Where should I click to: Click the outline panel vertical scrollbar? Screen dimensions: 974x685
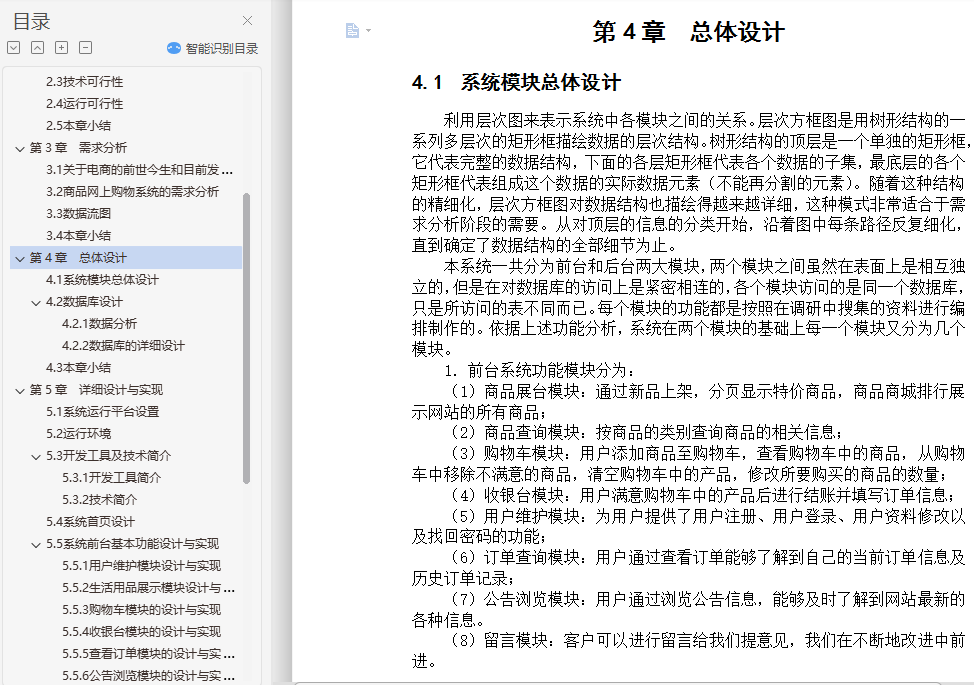(x=247, y=338)
